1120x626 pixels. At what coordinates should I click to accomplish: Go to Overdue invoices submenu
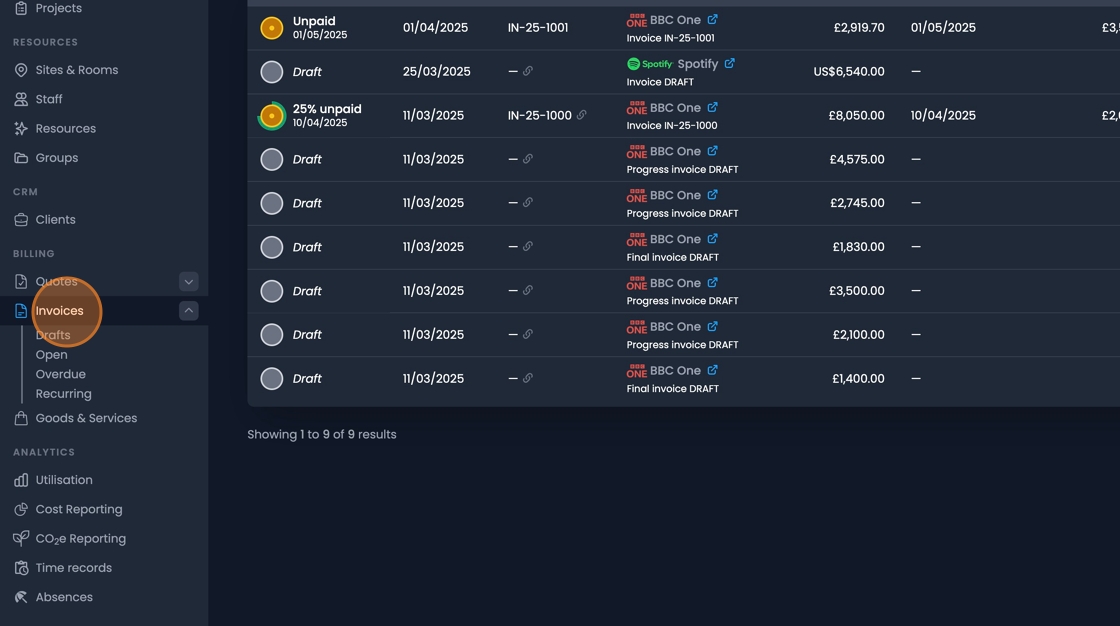[x=61, y=374]
